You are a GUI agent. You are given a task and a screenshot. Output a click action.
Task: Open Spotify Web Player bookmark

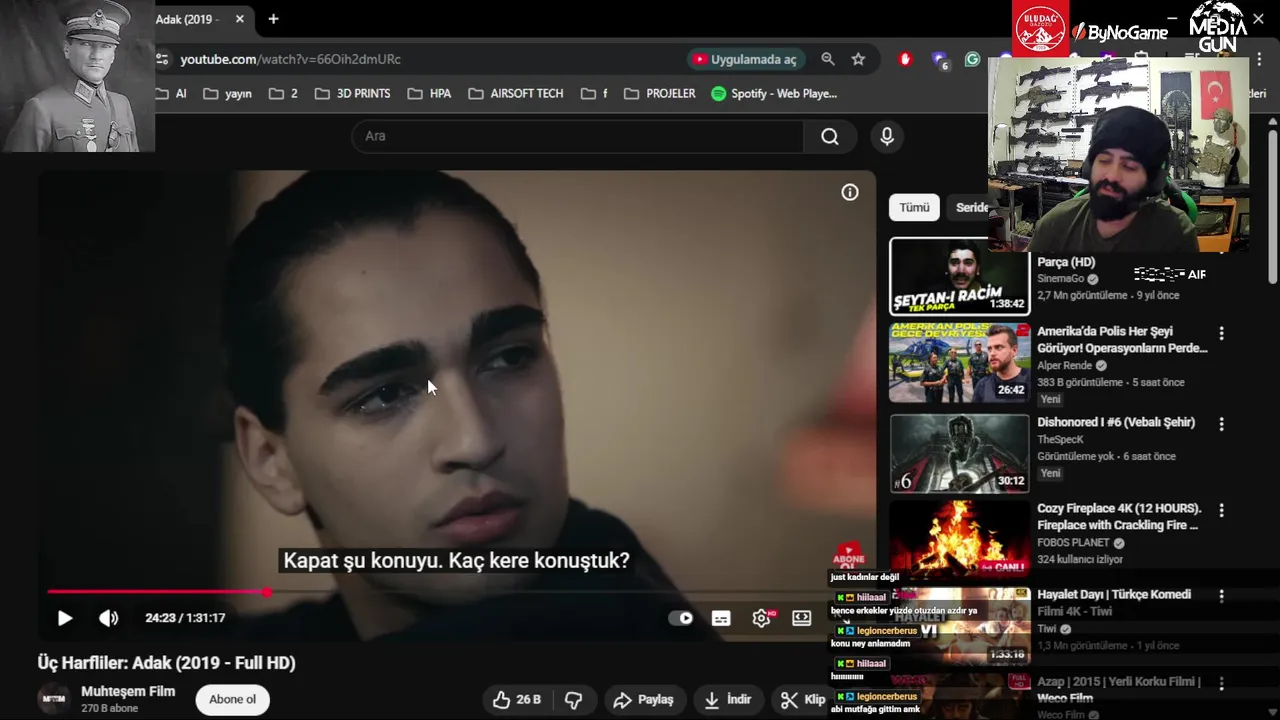(x=774, y=94)
